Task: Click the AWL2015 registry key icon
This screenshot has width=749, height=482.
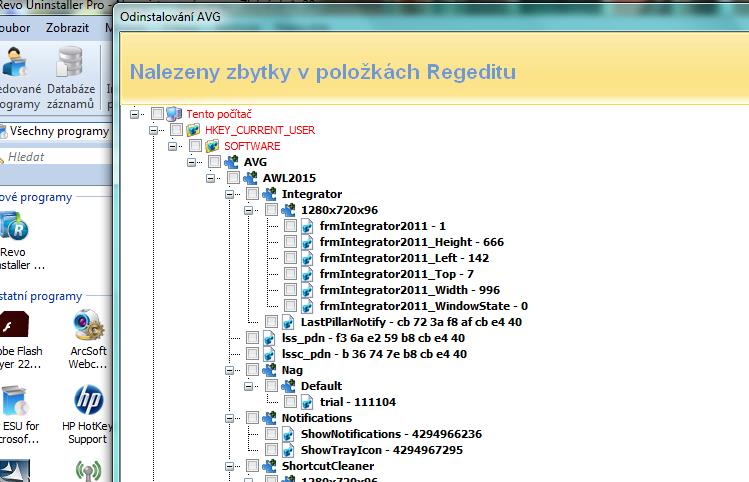Action: [250, 178]
